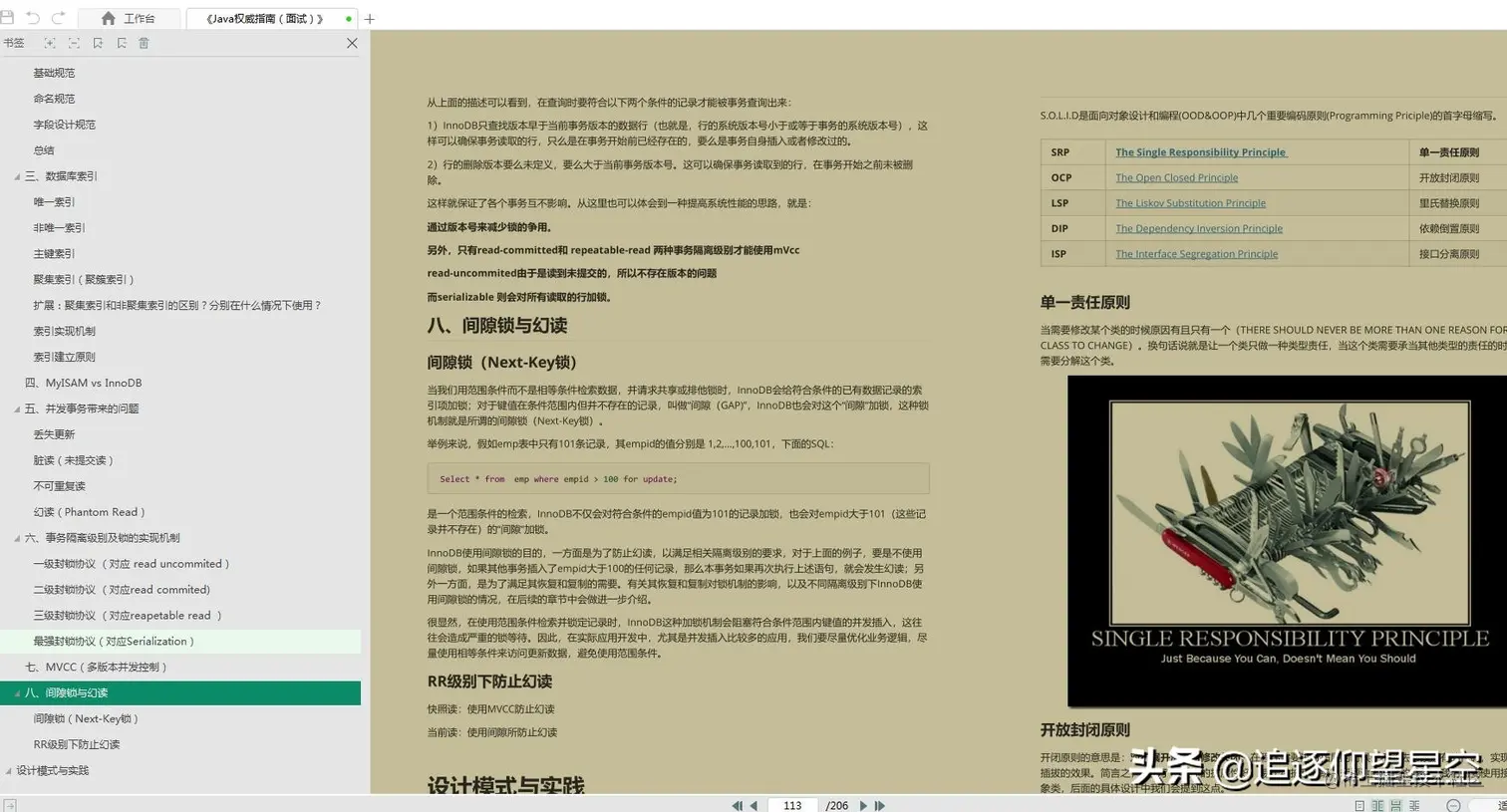Click the zoom out minus control

coord(1454,805)
